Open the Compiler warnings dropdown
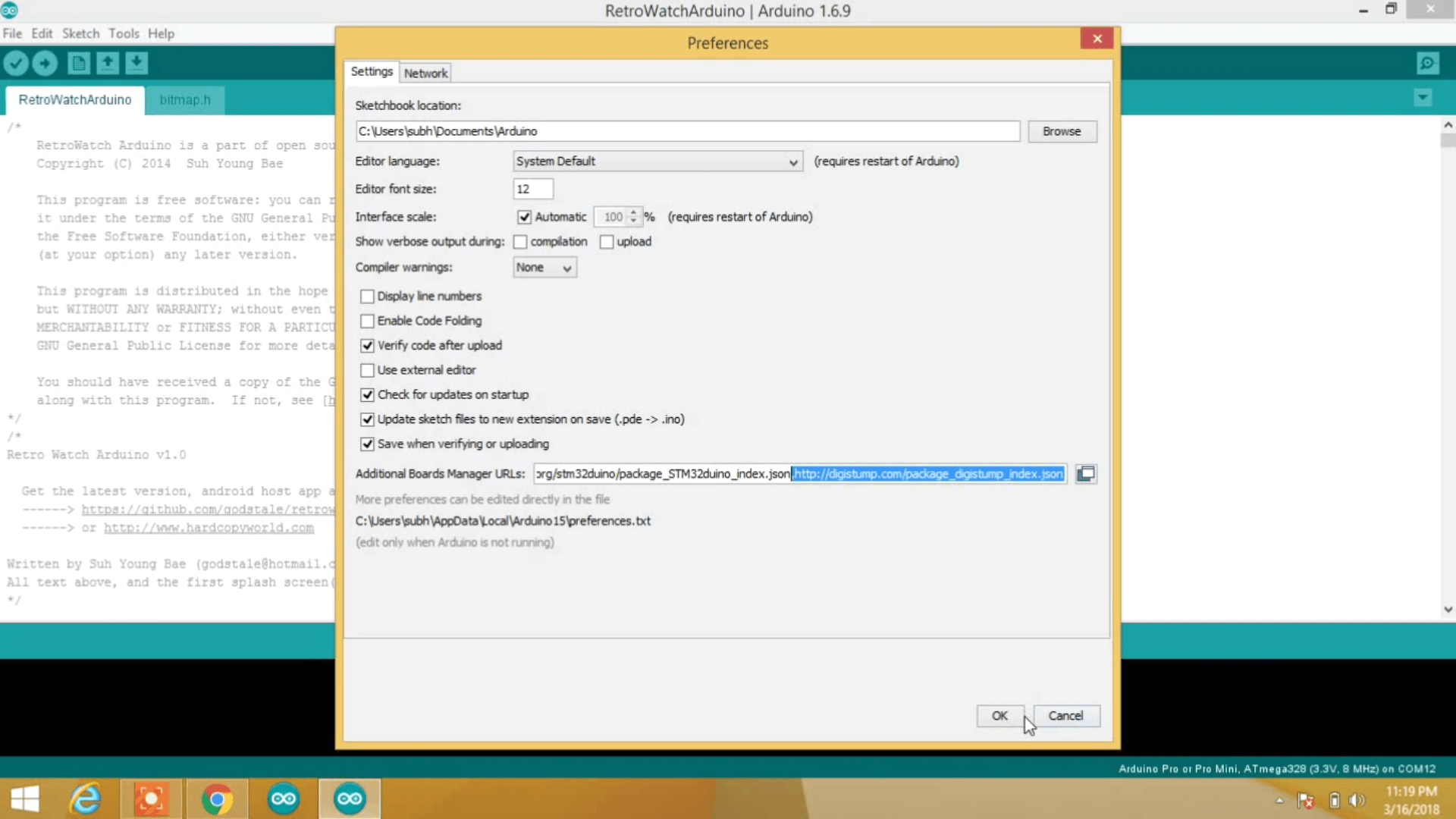1456x819 pixels. 544,268
